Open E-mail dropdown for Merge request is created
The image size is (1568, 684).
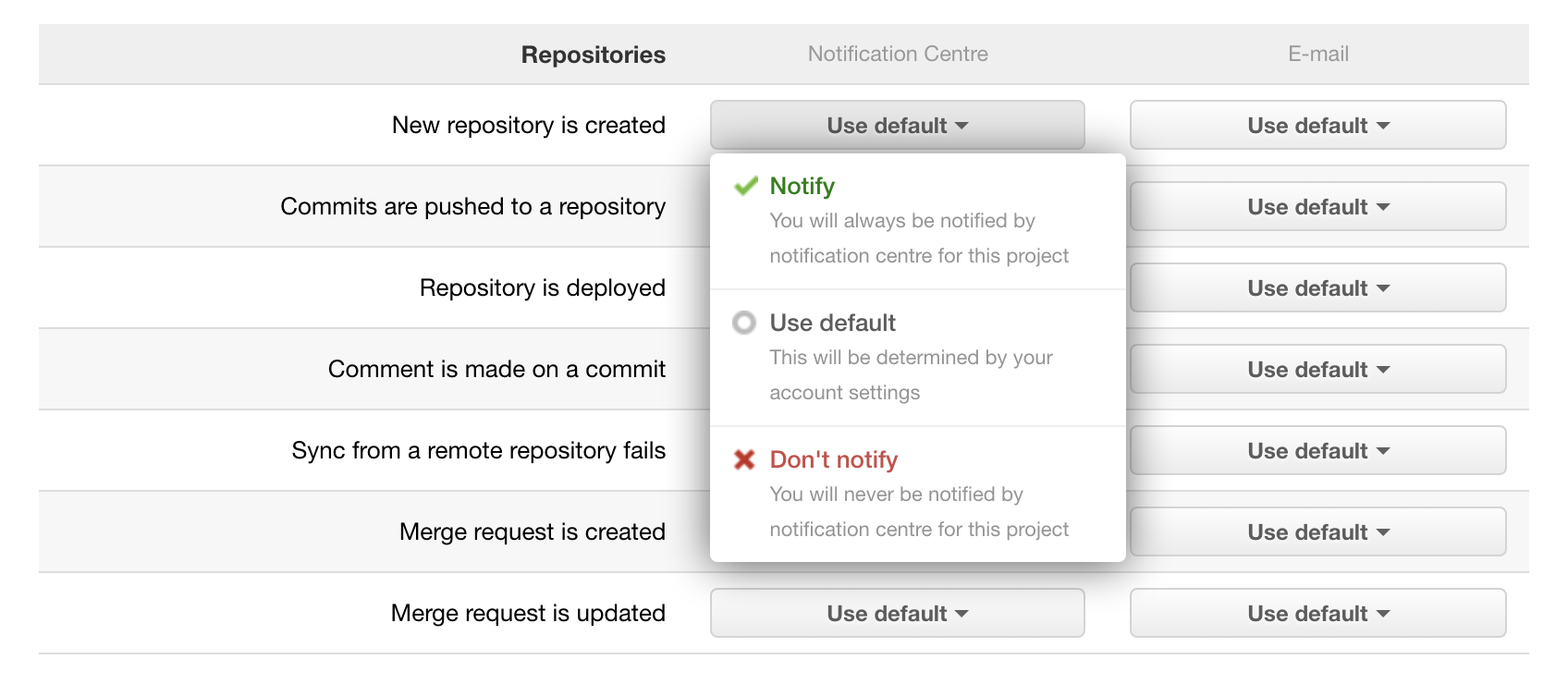[1317, 532]
